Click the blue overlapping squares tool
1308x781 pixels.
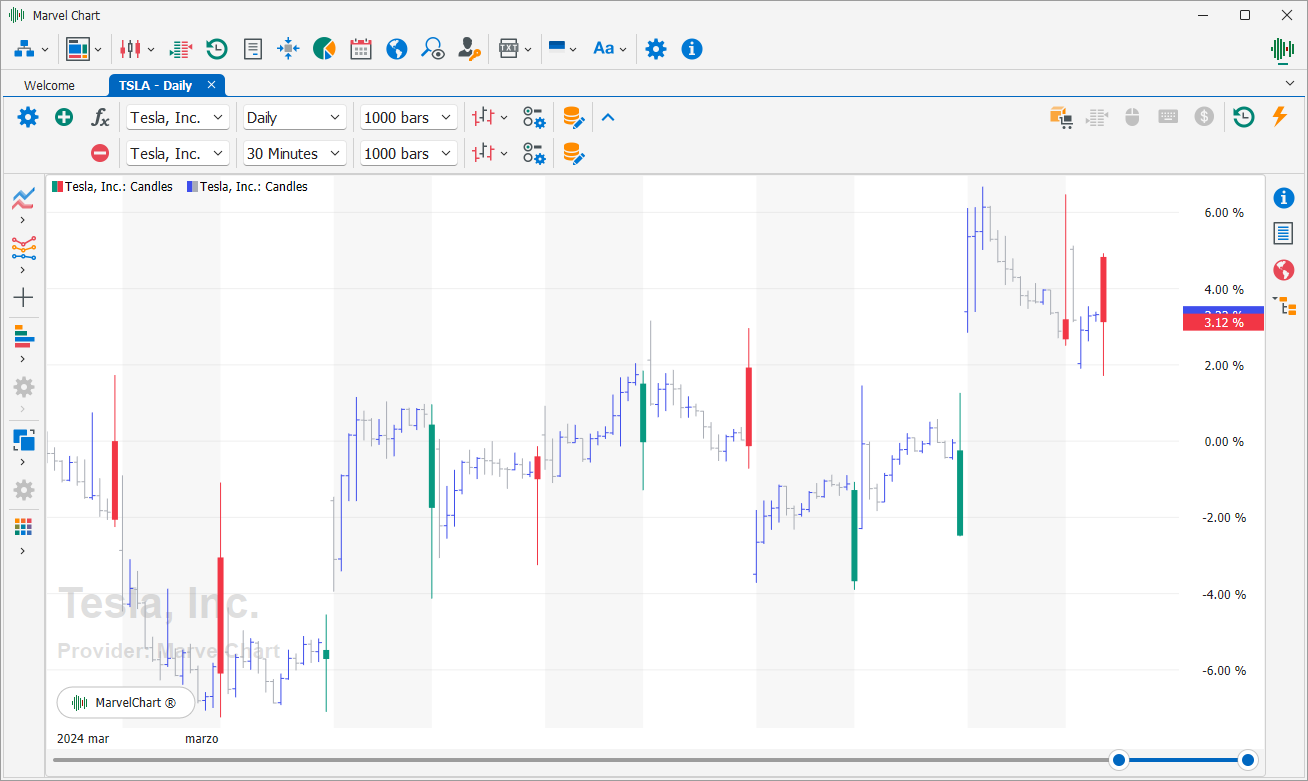pos(23,439)
